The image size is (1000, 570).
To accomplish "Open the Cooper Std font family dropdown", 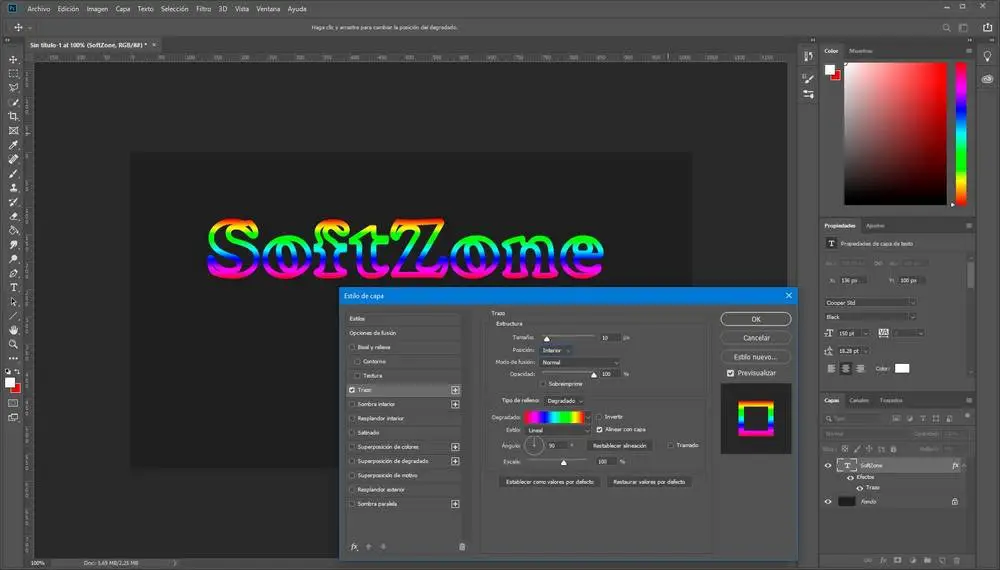I will (871, 303).
